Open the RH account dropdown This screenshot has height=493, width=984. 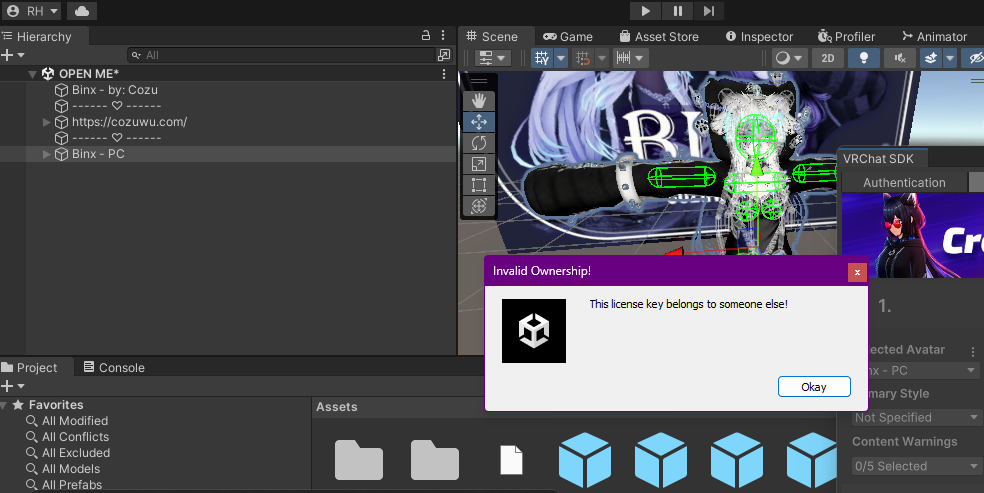click(x=32, y=11)
